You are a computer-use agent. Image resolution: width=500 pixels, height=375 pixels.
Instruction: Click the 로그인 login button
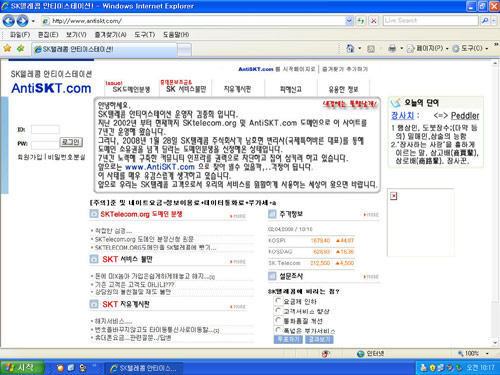pyautogui.click(x=71, y=142)
